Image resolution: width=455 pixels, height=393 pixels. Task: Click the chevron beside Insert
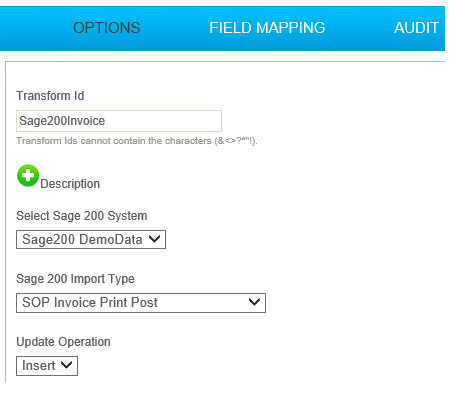tap(67, 365)
